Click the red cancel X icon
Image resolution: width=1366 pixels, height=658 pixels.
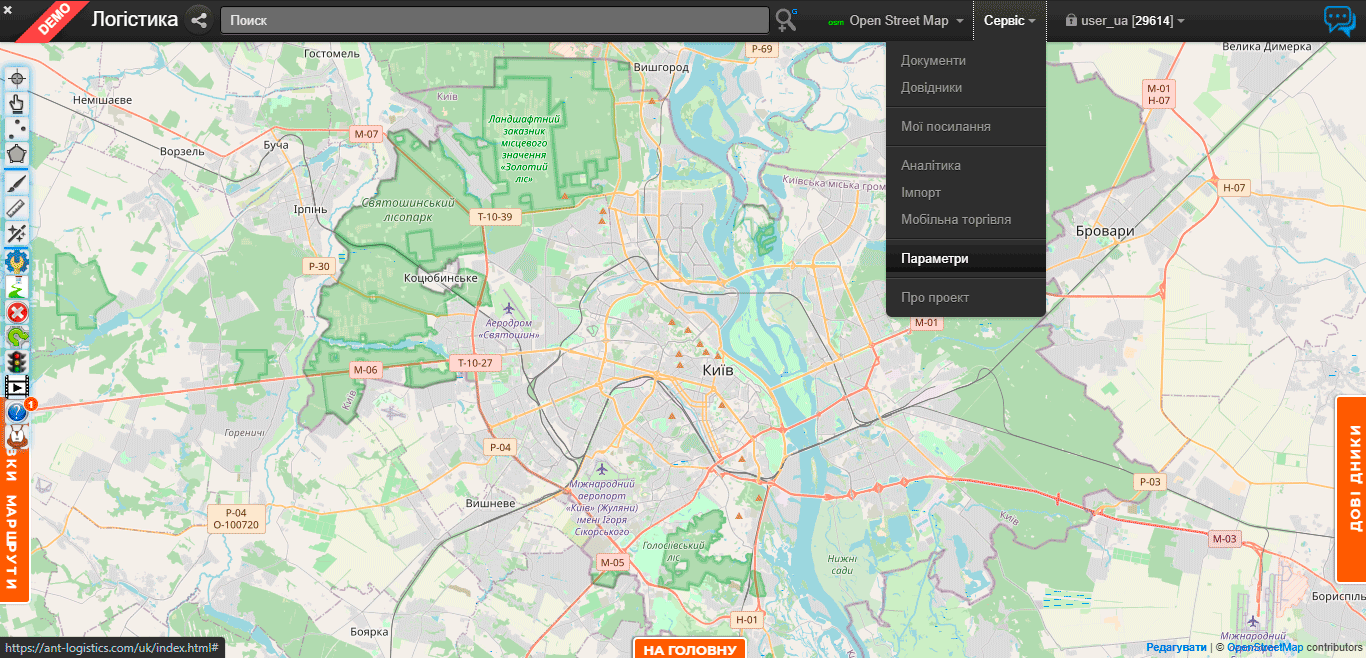(x=17, y=312)
